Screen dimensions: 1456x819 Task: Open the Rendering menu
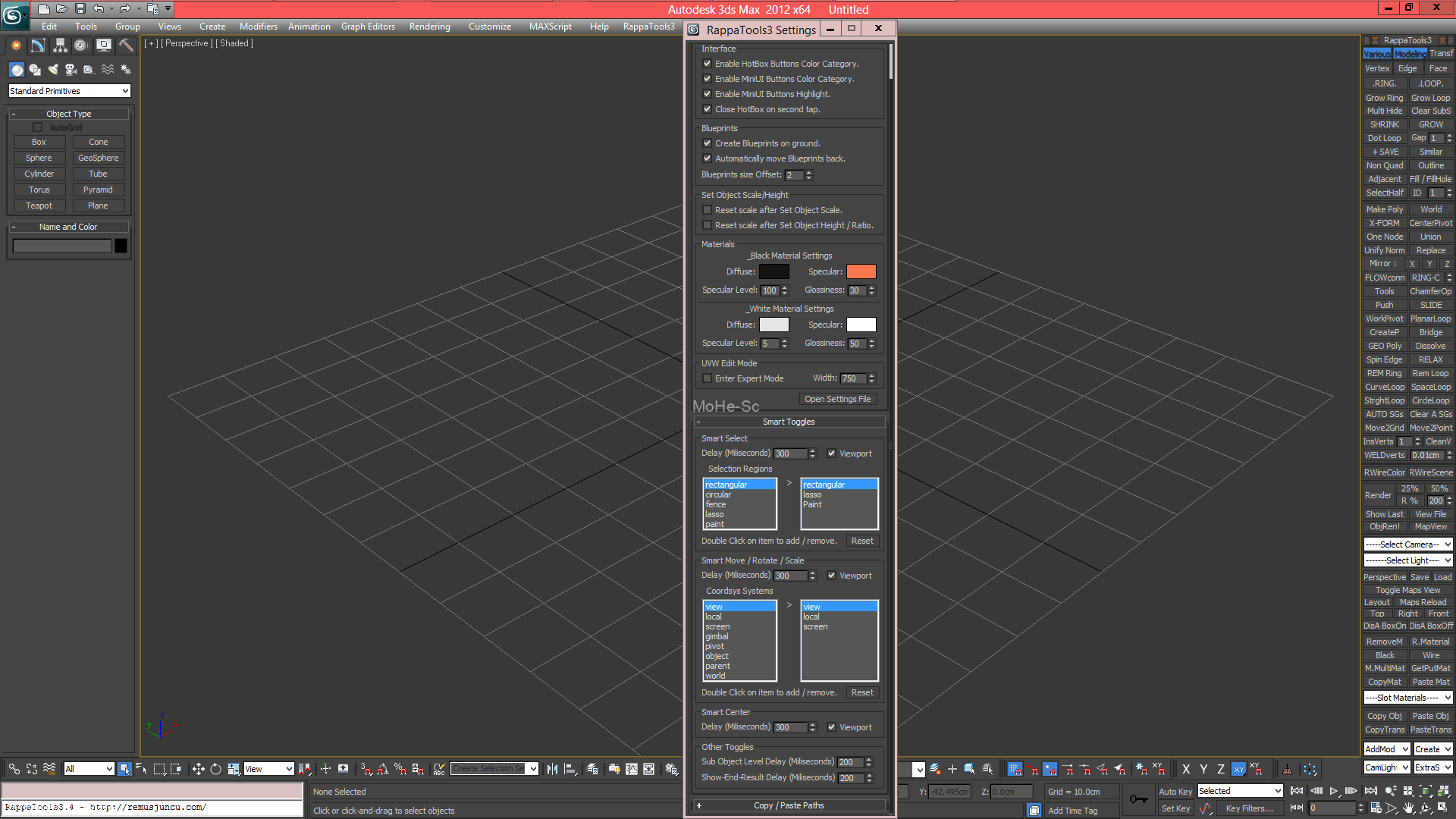[429, 27]
